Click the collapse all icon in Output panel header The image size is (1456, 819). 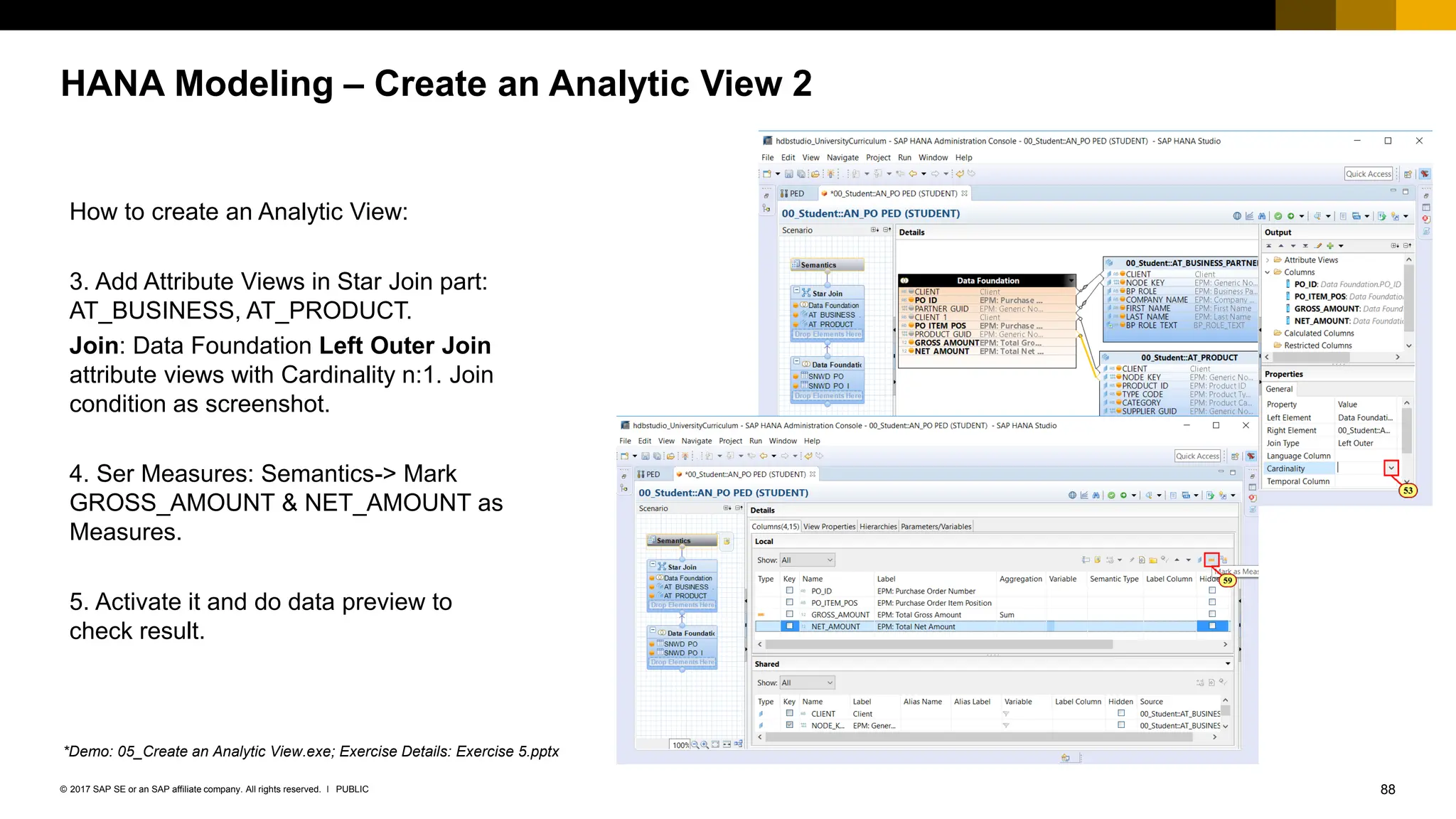[x=1407, y=246]
